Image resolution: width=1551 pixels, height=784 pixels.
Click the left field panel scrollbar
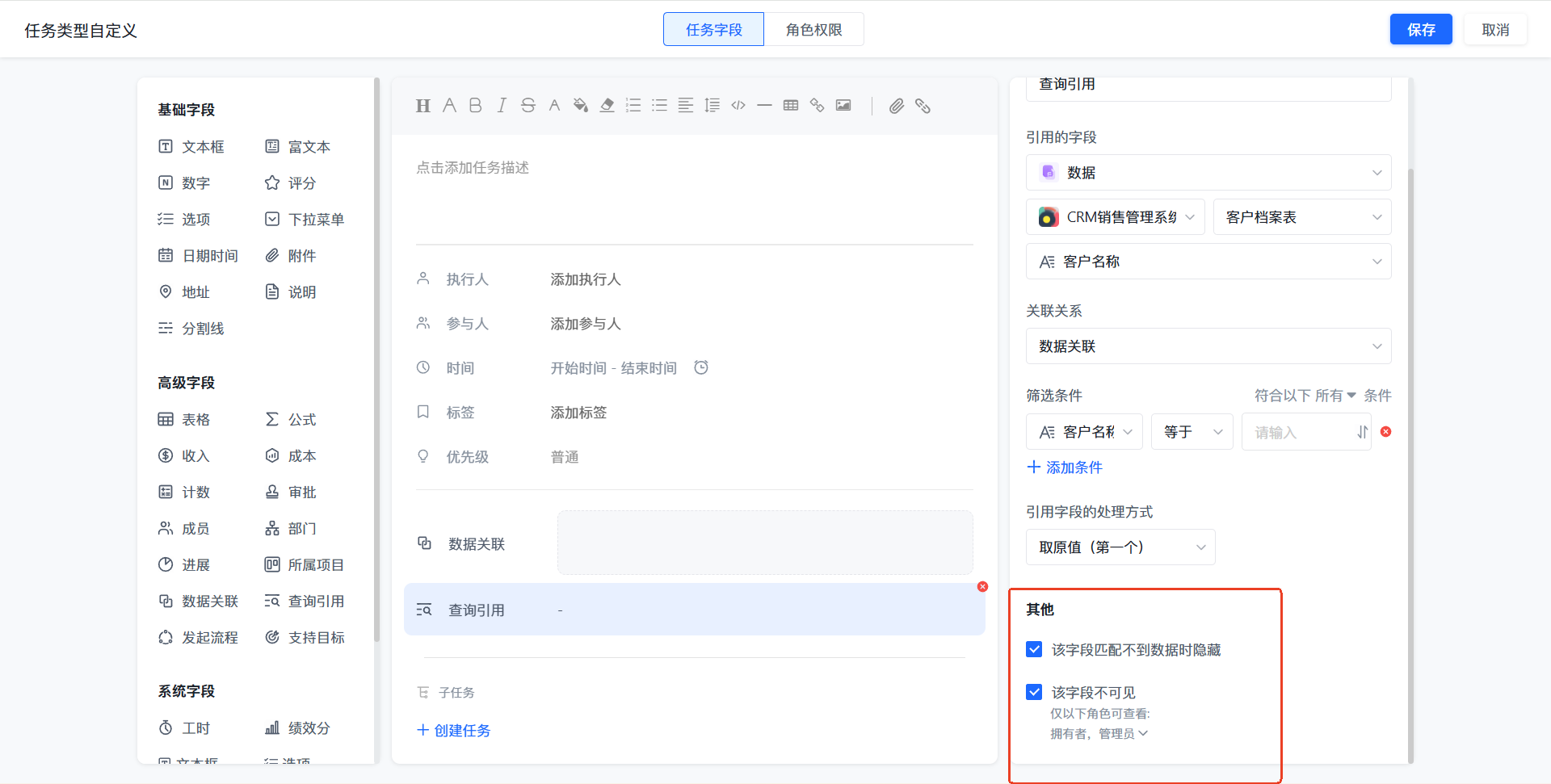point(376,359)
